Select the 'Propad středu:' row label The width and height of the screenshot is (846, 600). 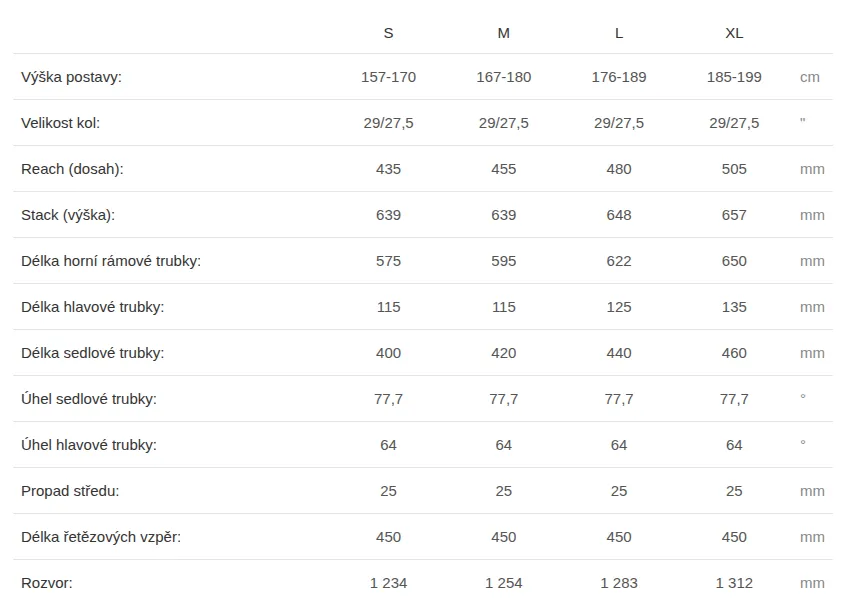pos(70,491)
